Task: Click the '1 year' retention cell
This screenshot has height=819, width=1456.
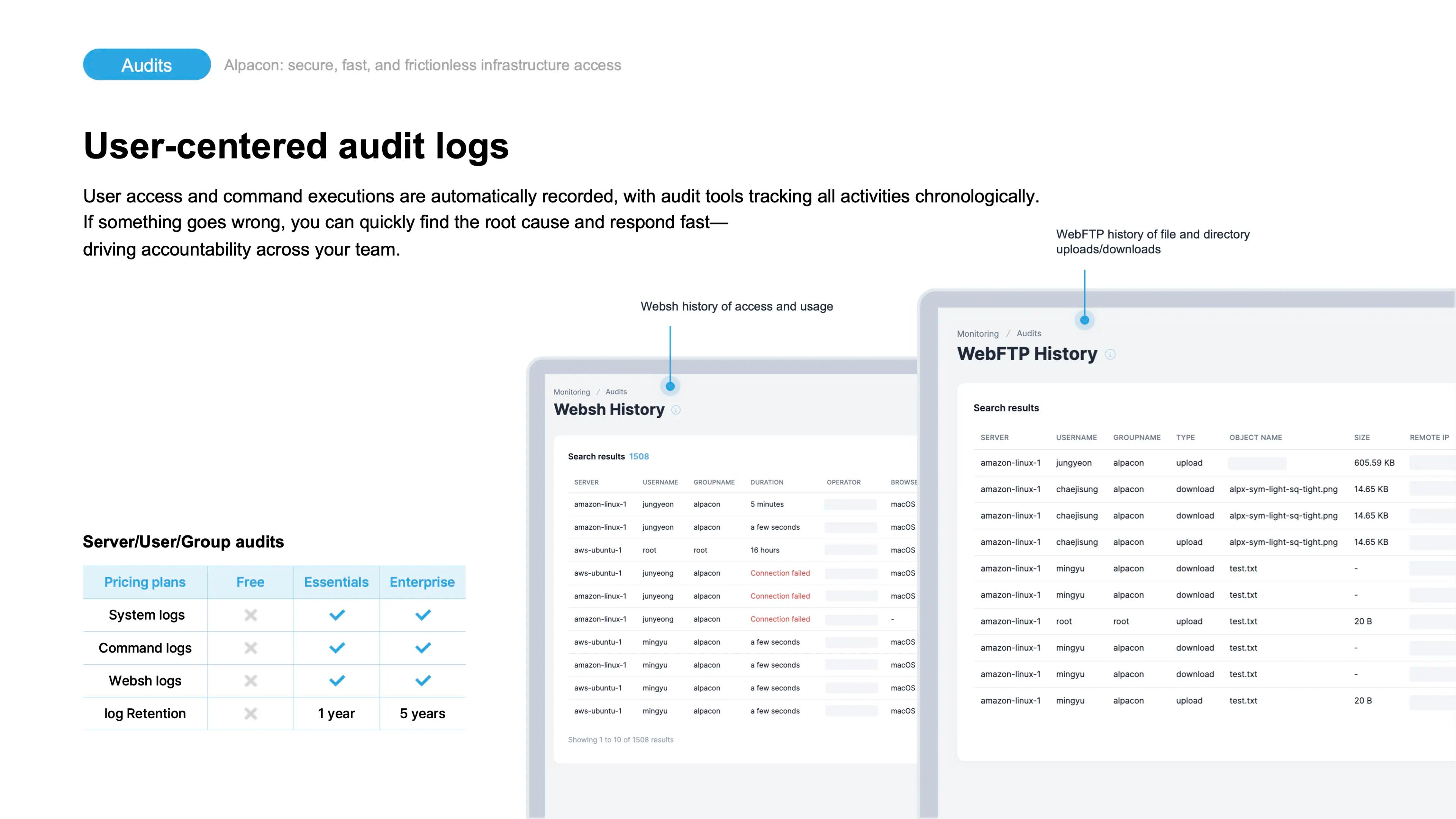Action: pyautogui.click(x=336, y=714)
